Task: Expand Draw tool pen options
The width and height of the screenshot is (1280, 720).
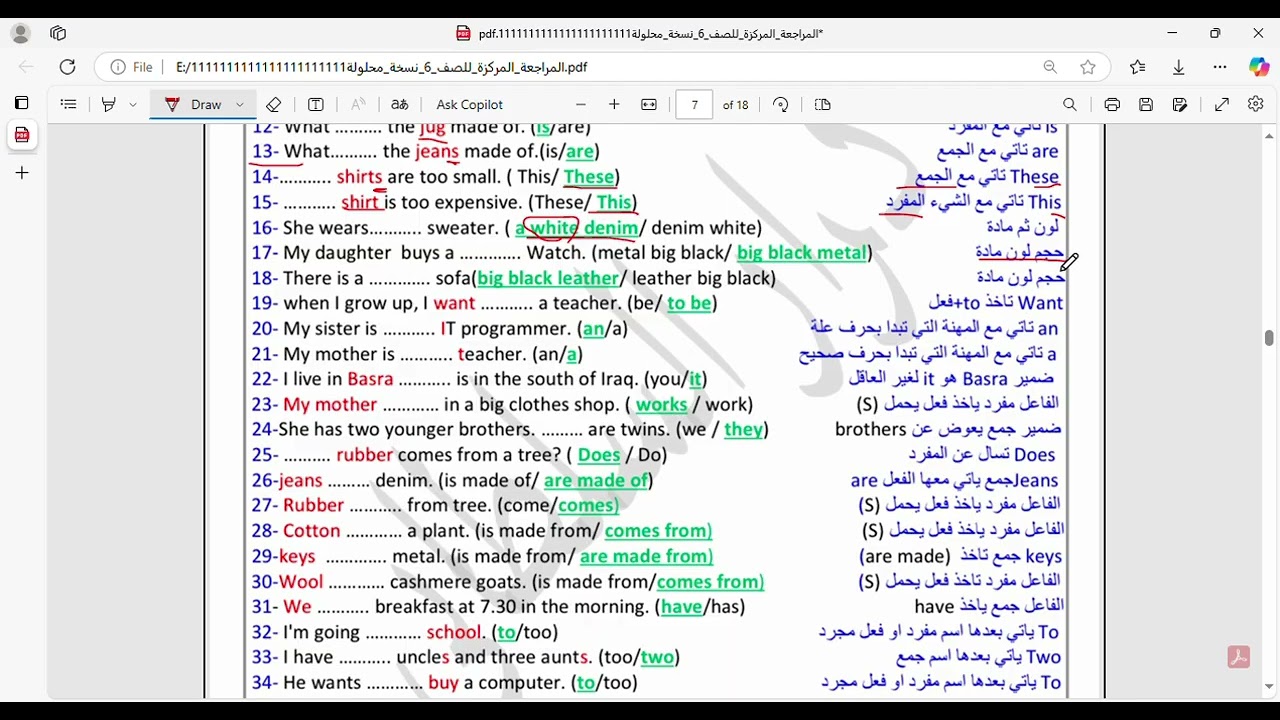Action: tap(240, 104)
